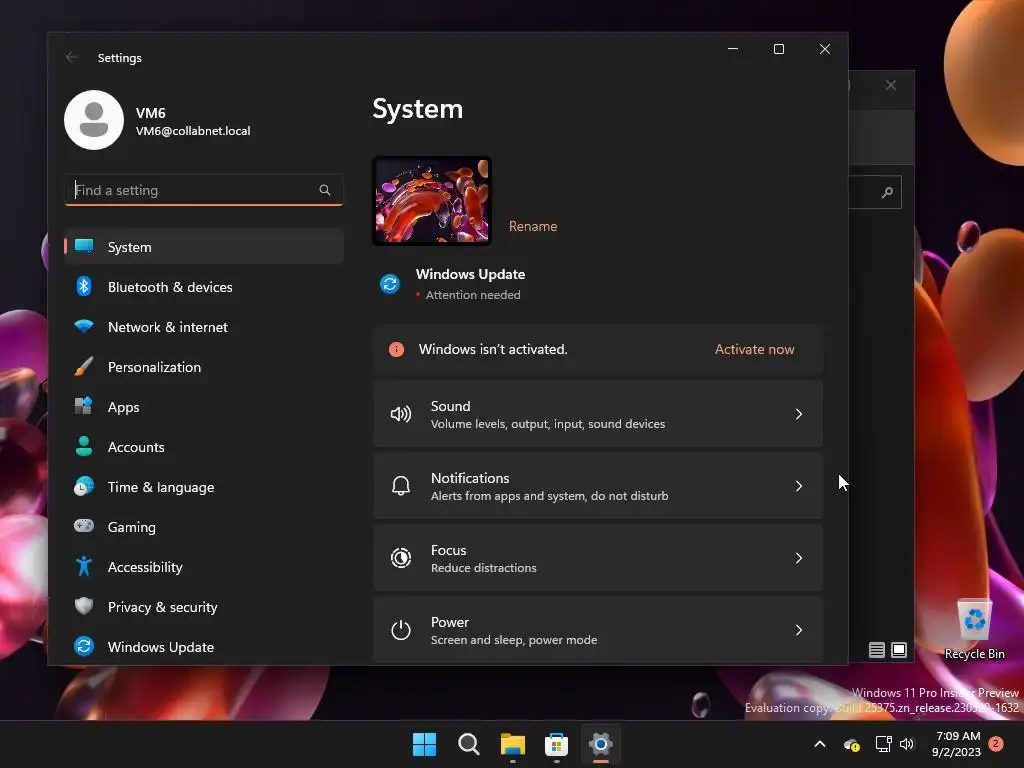Select Accessibility in the sidebar
This screenshot has width=1024, height=768.
(204, 566)
